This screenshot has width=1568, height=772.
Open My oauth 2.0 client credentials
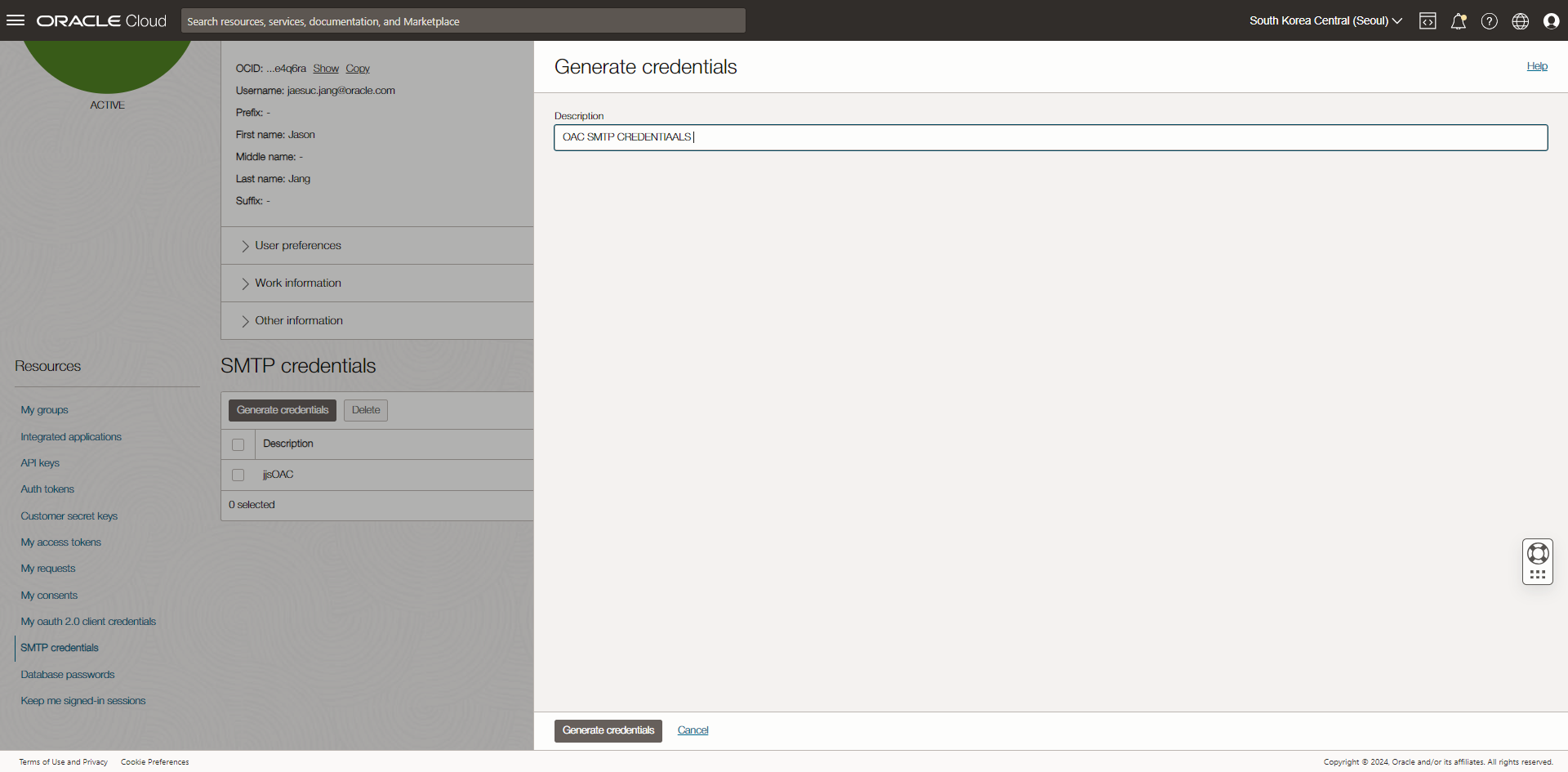pyautogui.click(x=88, y=622)
